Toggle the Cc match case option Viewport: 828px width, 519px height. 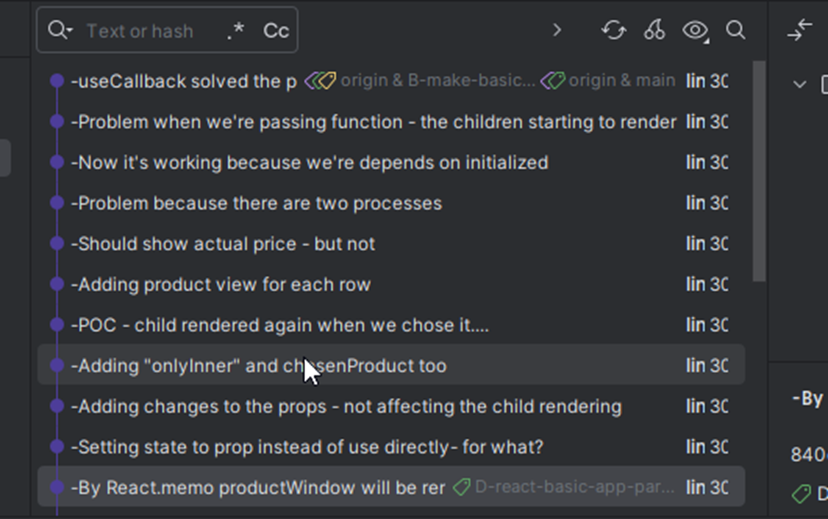click(x=276, y=31)
